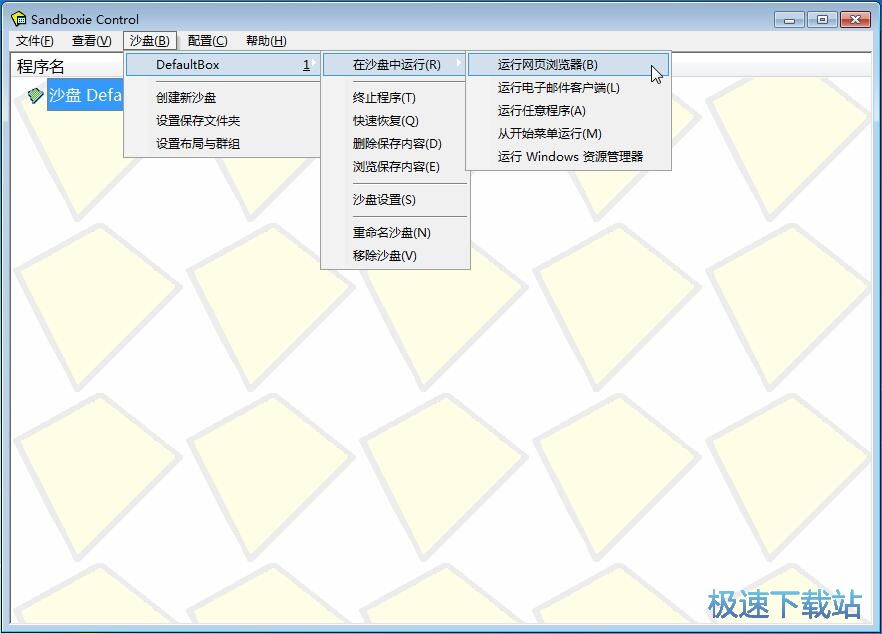The width and height of the screenshot is (882, 634).
Task: Select 快速恢复(Q) menu item
Action: (395, 120)
